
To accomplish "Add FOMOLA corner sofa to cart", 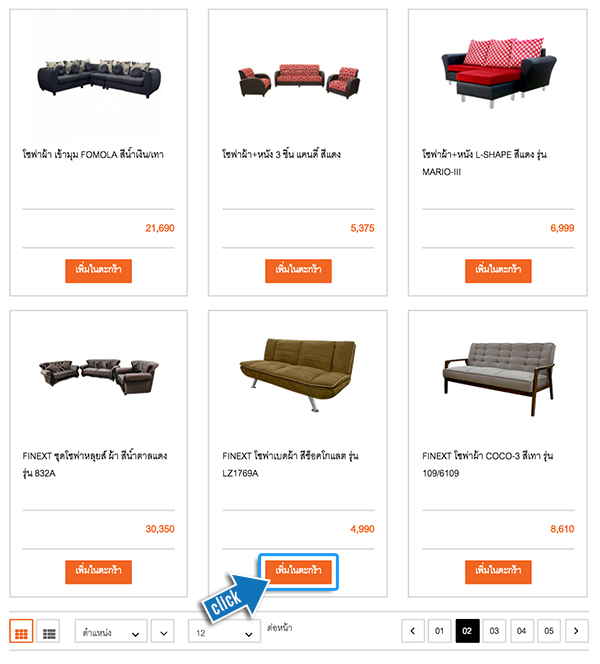I will pyautogui.click(x=98, y=271).
